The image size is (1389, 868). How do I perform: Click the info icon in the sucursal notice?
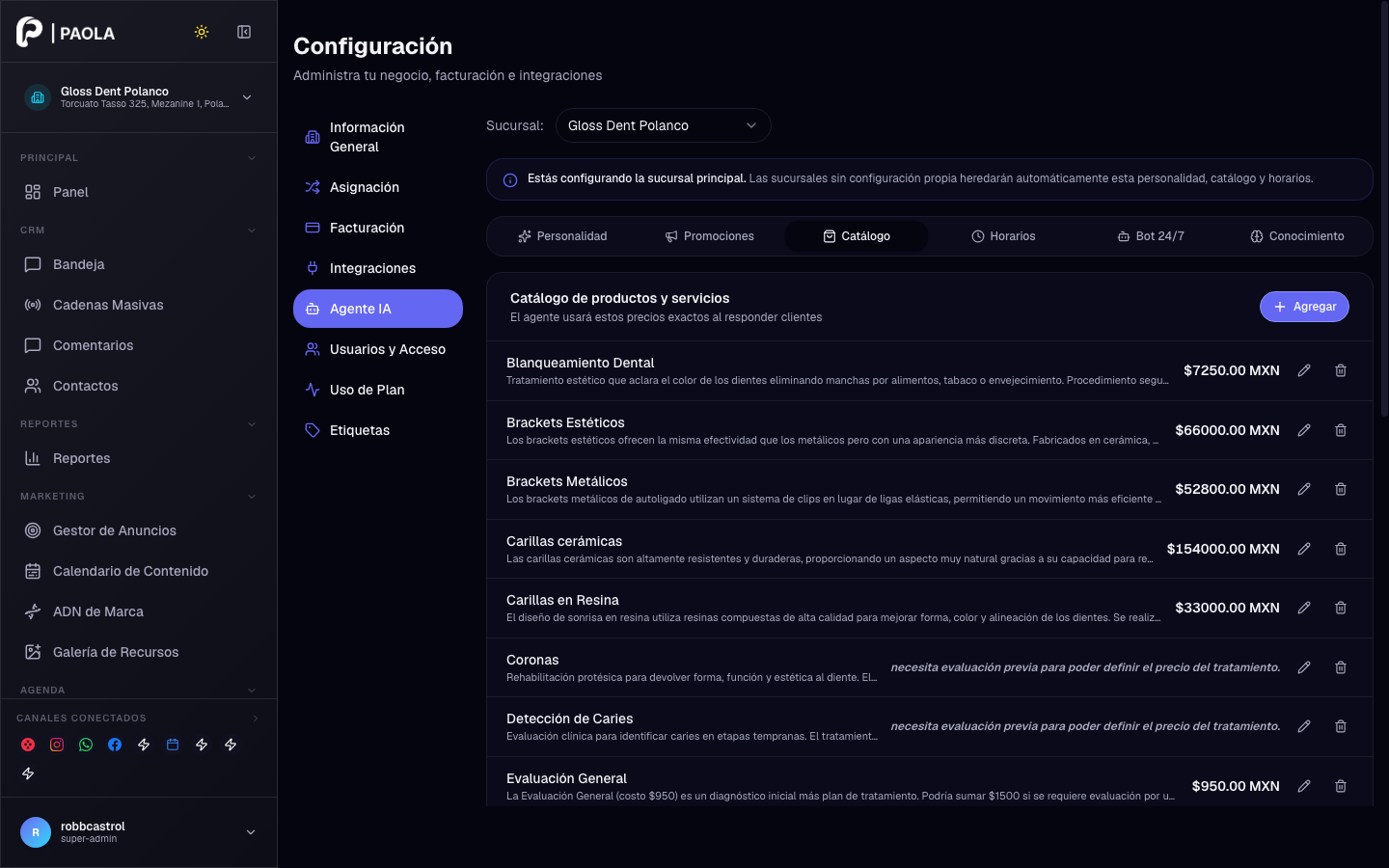click(x=510, y=180)
